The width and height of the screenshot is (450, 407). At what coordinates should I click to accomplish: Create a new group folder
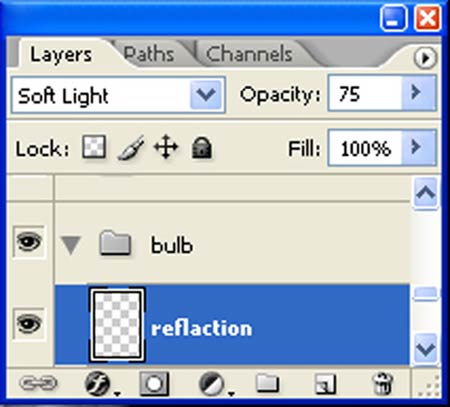coord(267,383)
